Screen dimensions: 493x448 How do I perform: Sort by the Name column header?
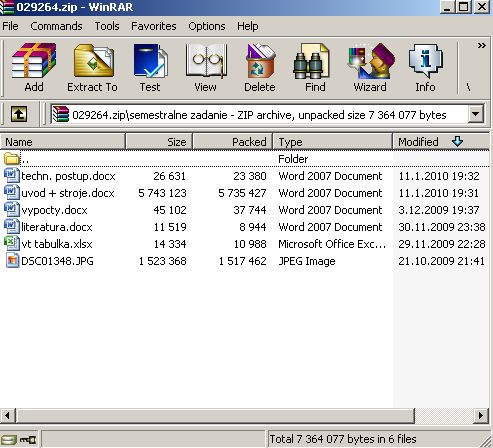tap(62, 142)
